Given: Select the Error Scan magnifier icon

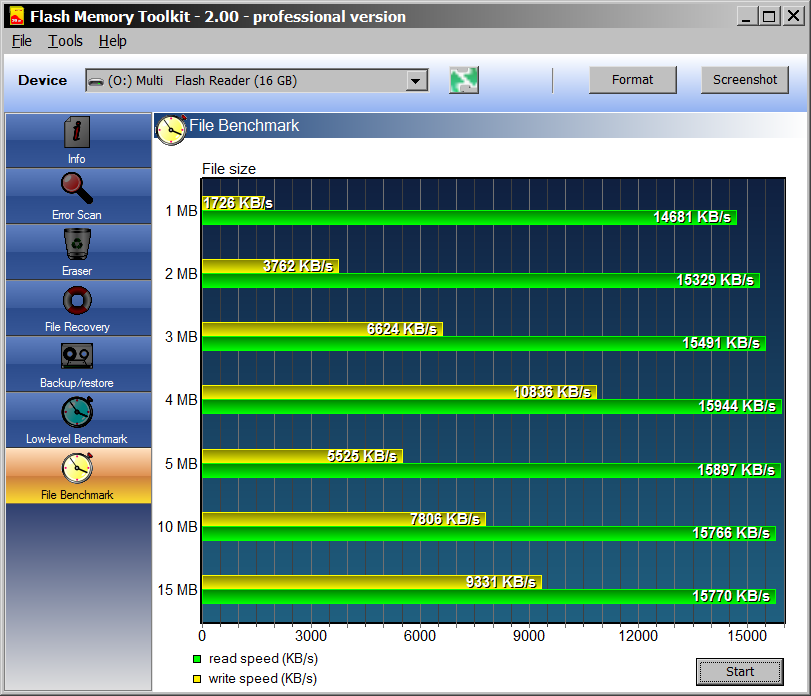Looking at the screenshot, I should click(77, 189).
